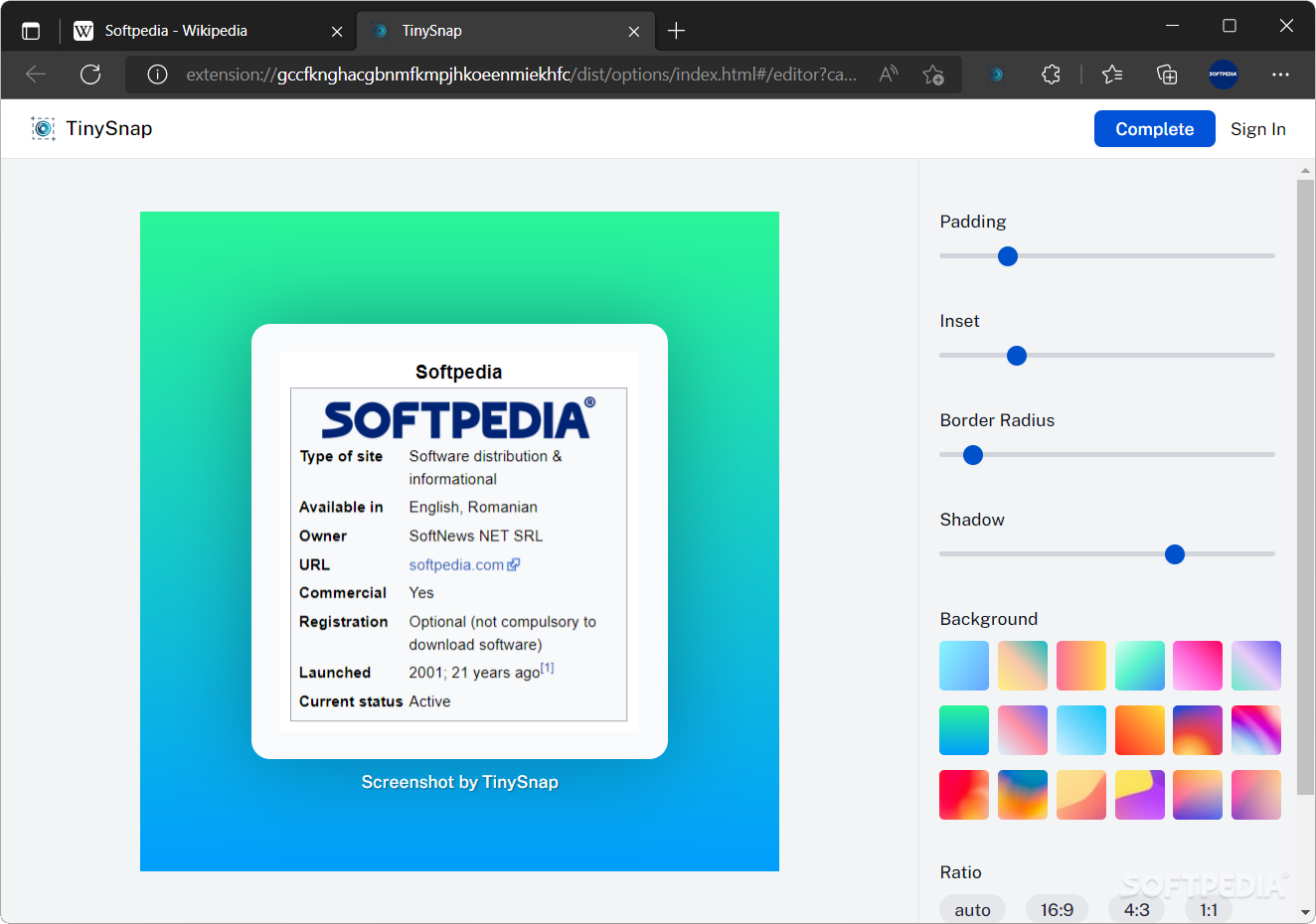The width and height of the screenshot is (1316, 924).
Task: Open a new tab with plus button
Action: pos(677,31)
